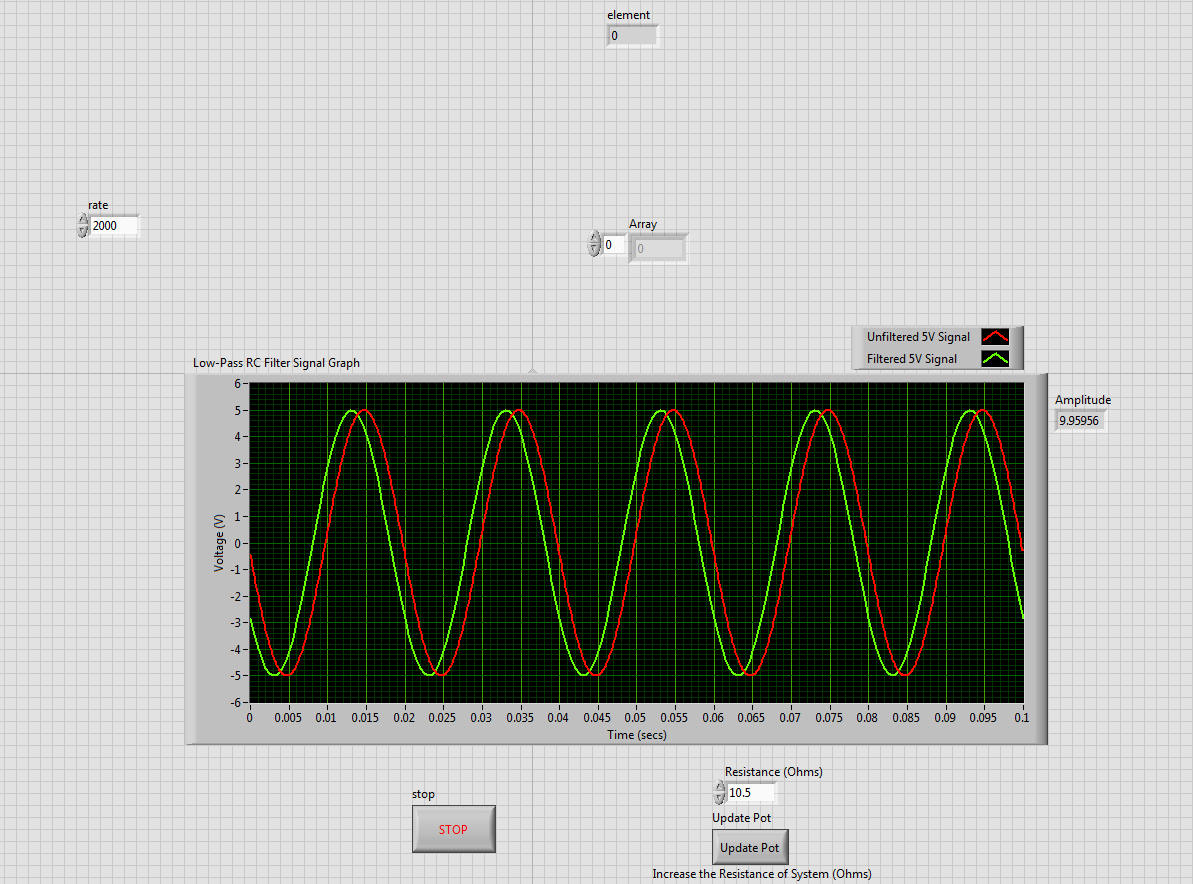
Task: Click the 0.1 maximum on the time axis
Action: click(x=1021, y=717)
